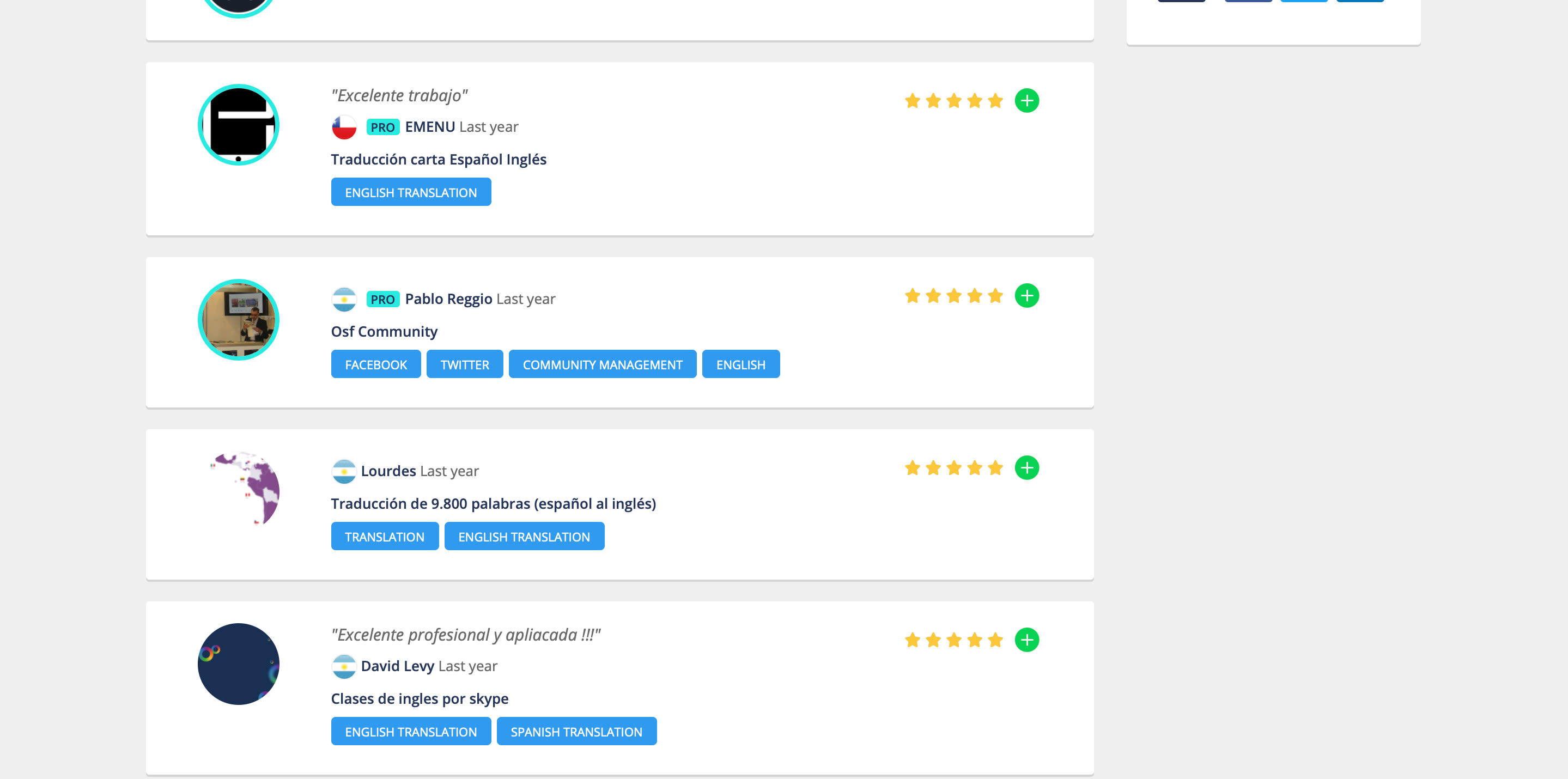Click Argentina flag next to David Levy

click(344, 666)
